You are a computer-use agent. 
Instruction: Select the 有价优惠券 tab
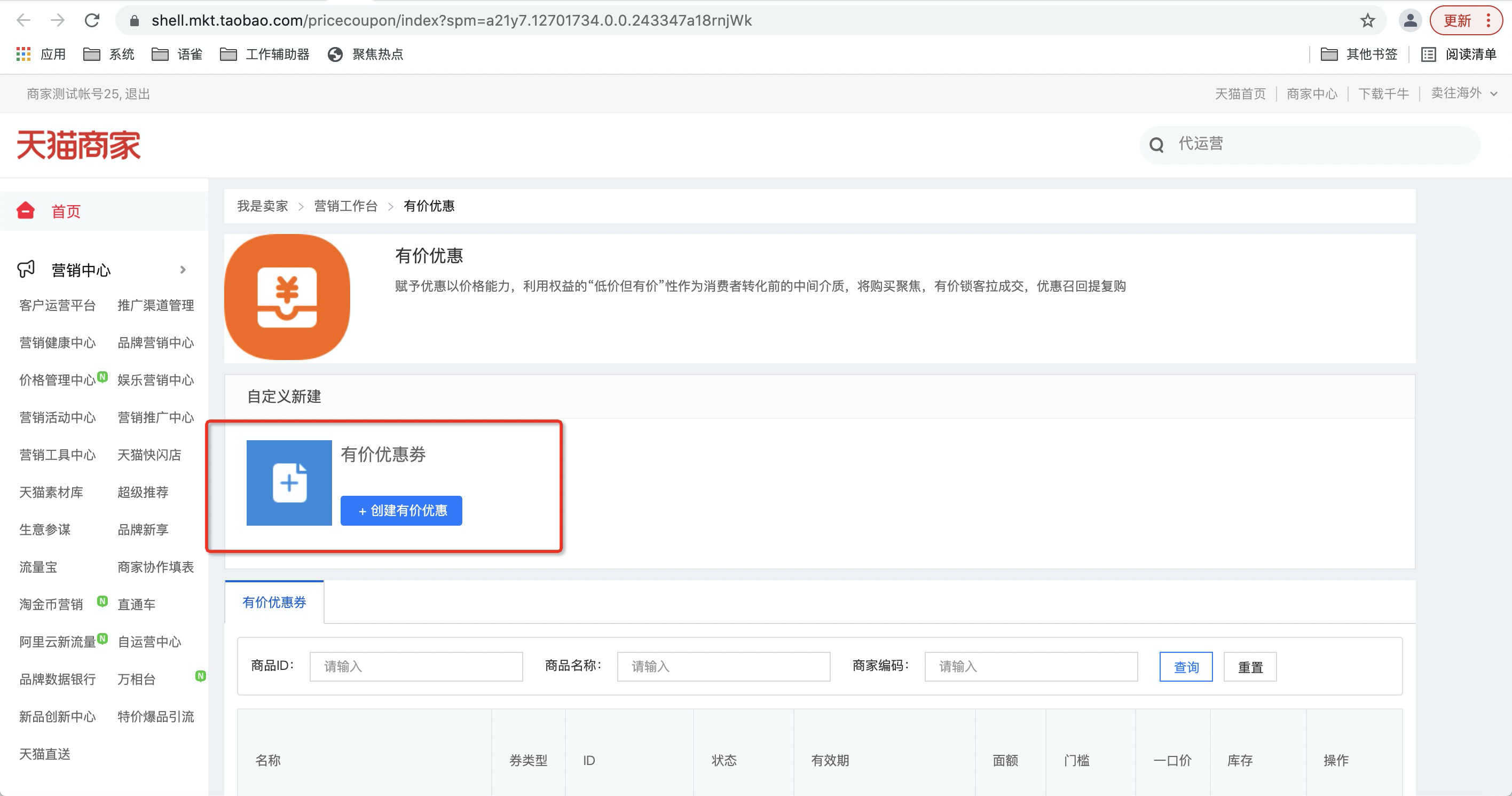(274, 602)
